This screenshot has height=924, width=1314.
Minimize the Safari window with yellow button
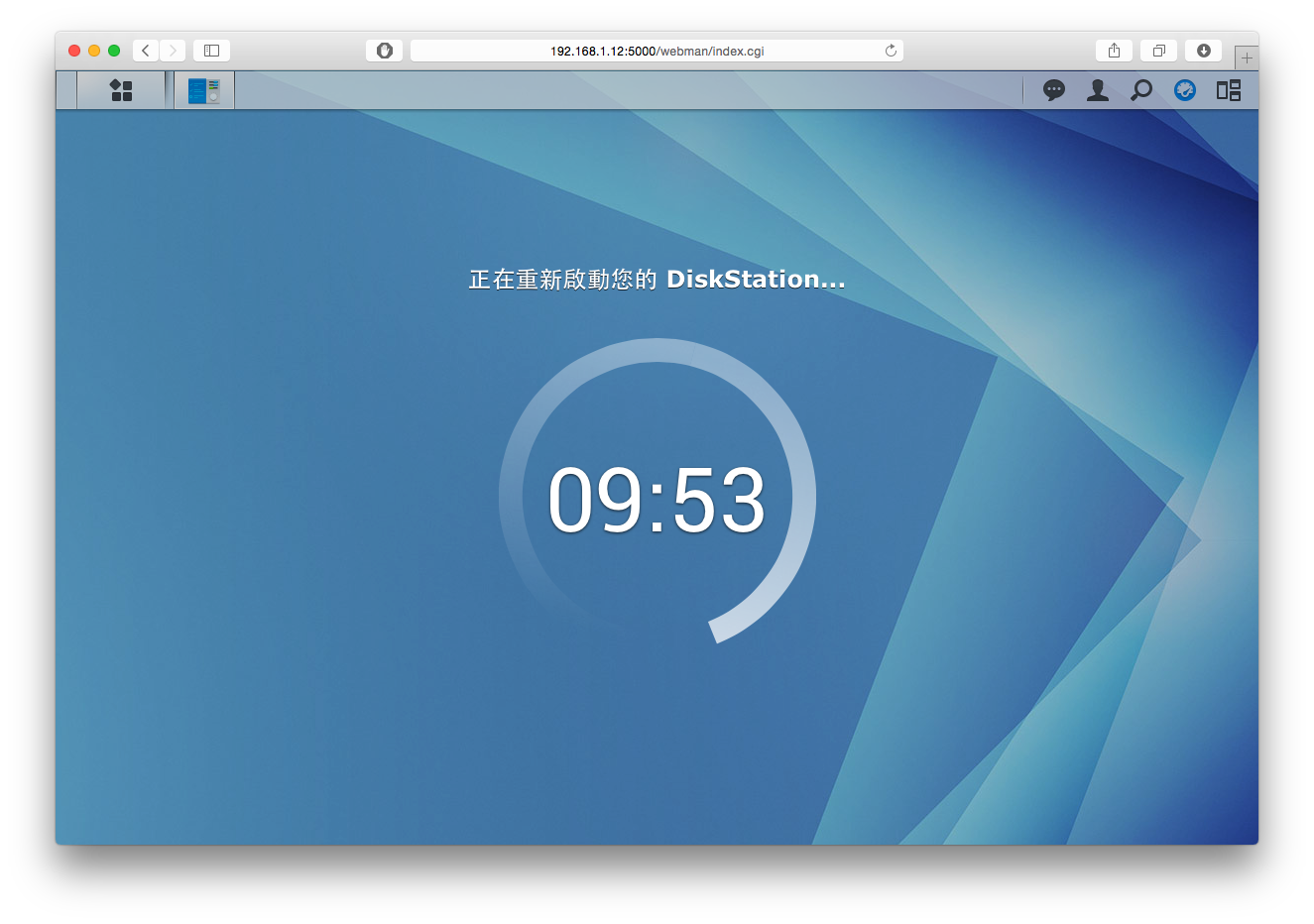[94, 51]
